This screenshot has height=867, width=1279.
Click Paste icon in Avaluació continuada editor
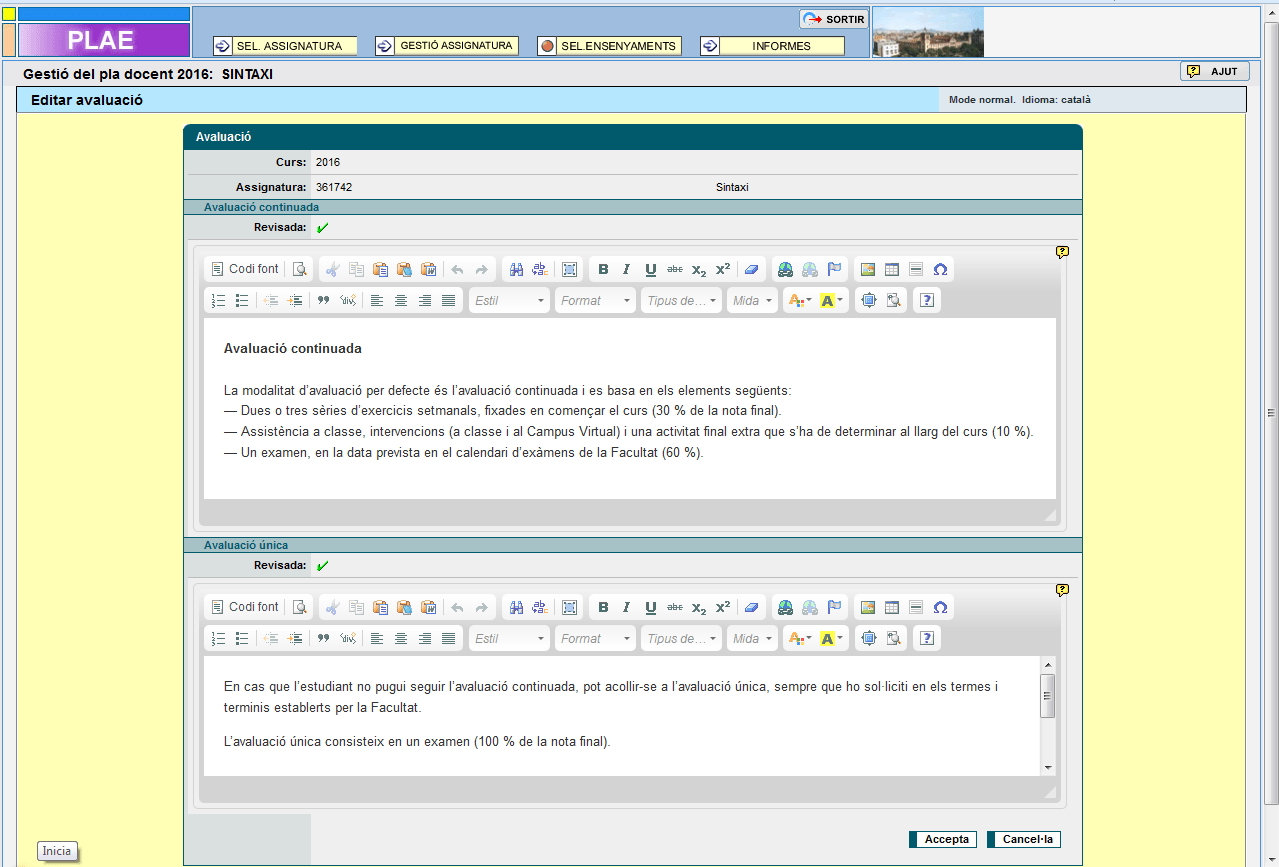pyautogui.click(x=380, y=269)
